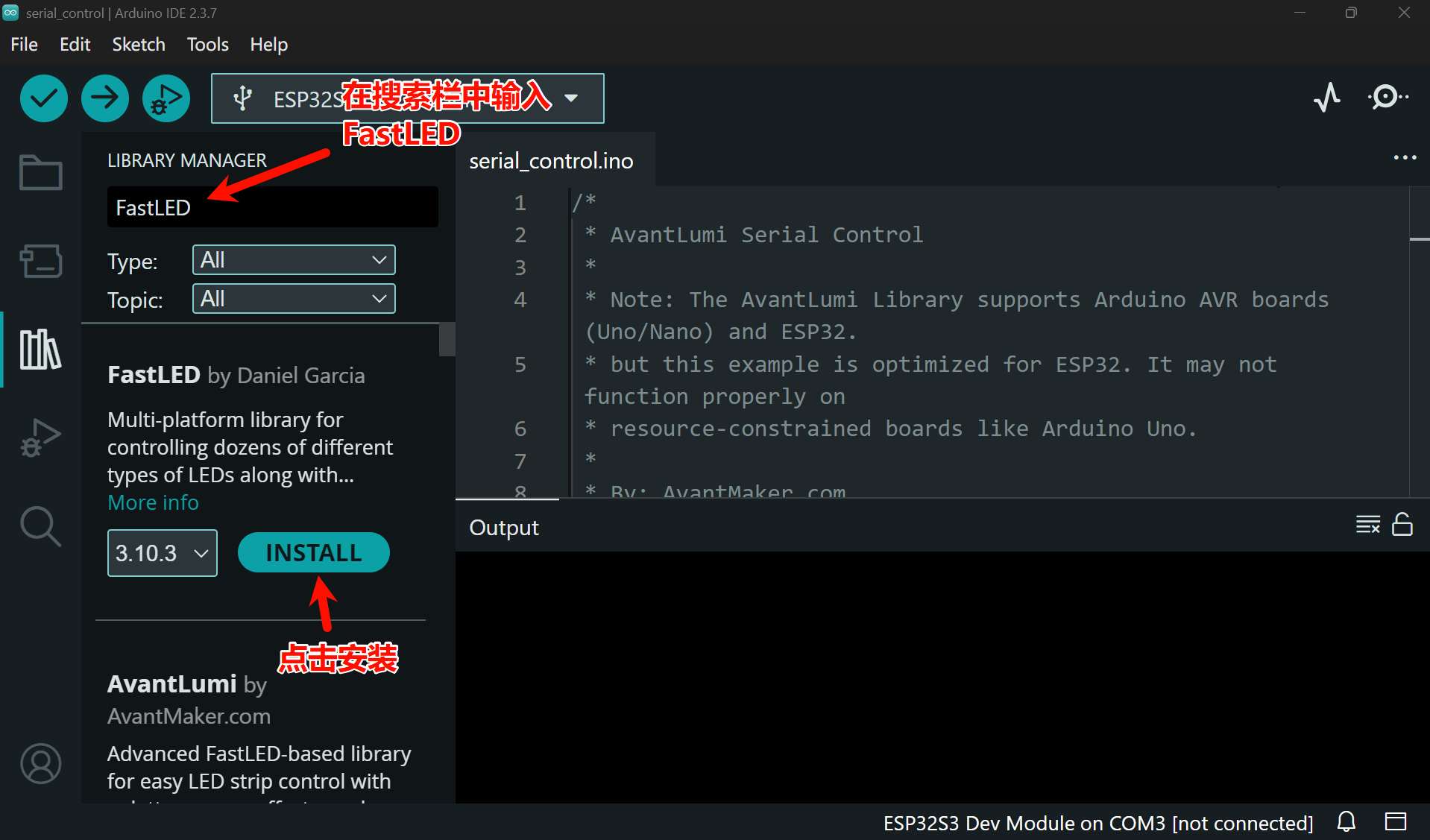Click the LIBRARY MANAGER heading
The image size is (1430, 840).
186,160
